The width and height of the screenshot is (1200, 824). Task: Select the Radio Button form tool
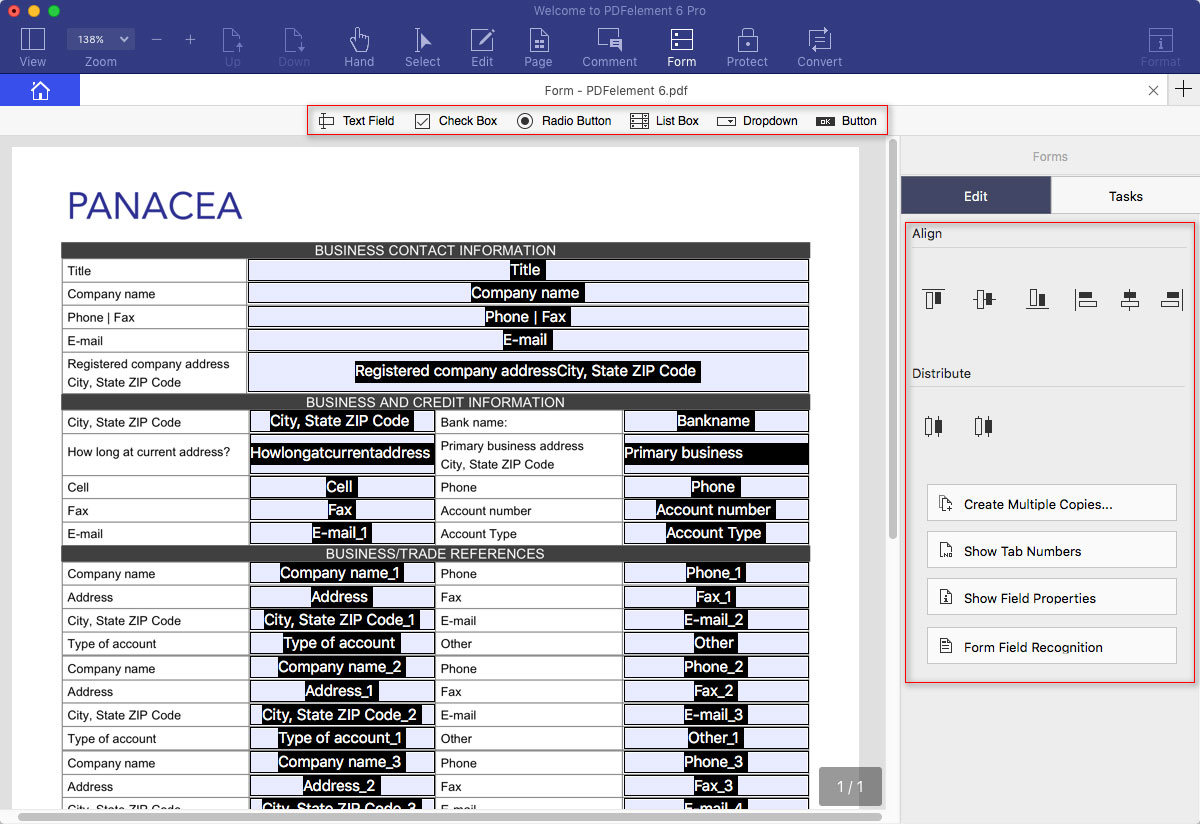click(x=564, y=121)
